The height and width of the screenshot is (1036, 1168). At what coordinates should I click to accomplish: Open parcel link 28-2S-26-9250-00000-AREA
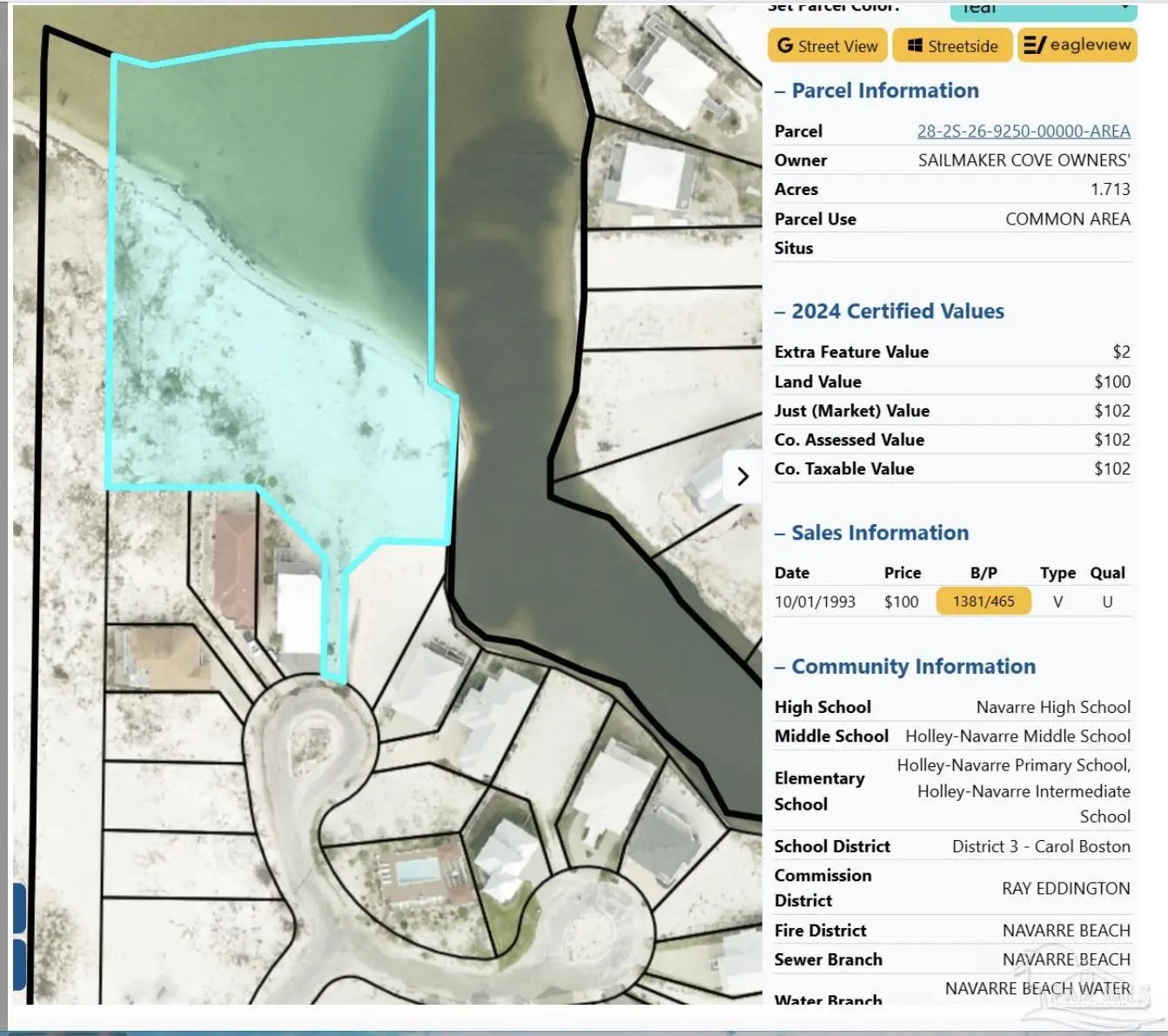1024,131
